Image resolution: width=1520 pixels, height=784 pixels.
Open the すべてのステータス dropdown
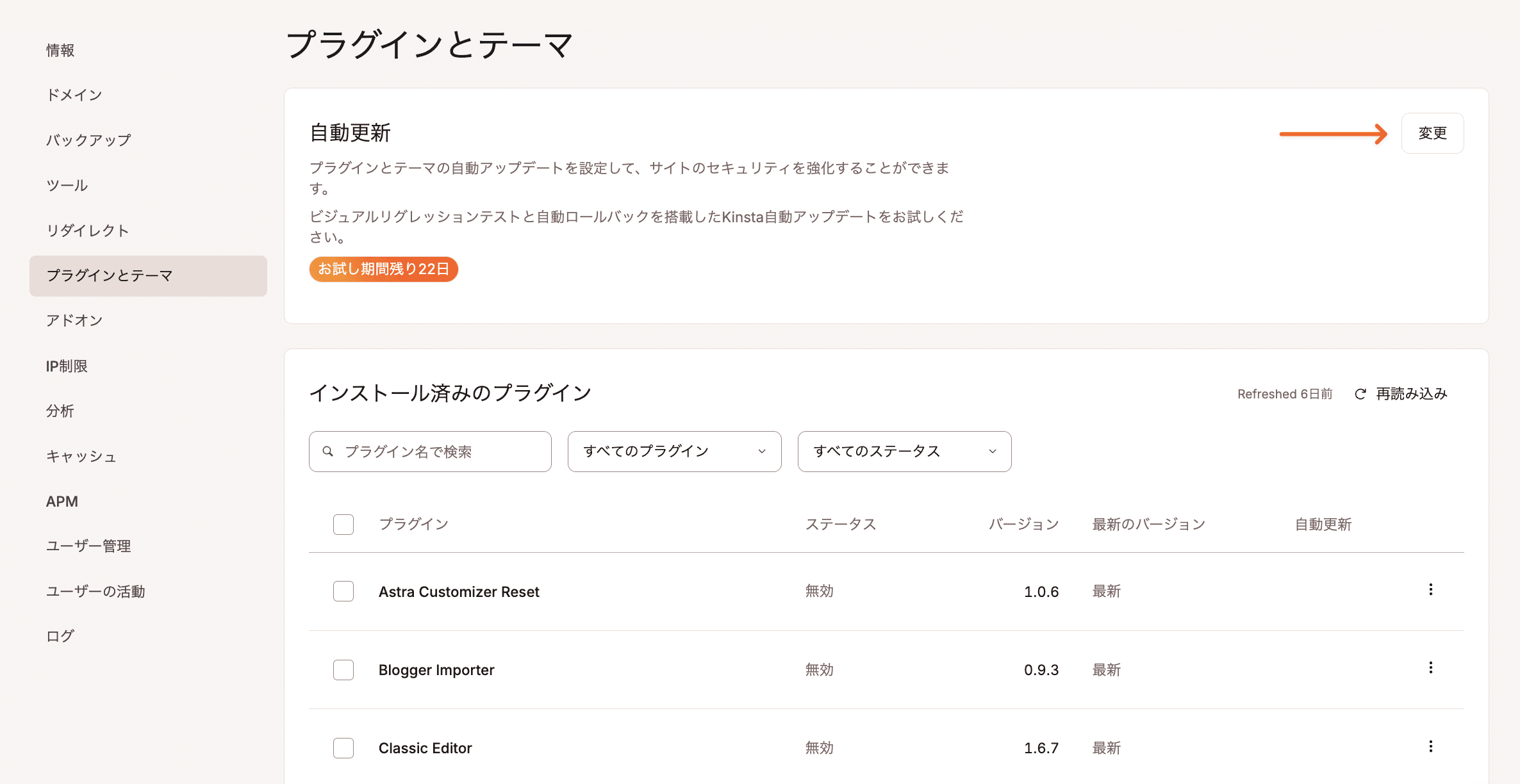click(904, 452)
